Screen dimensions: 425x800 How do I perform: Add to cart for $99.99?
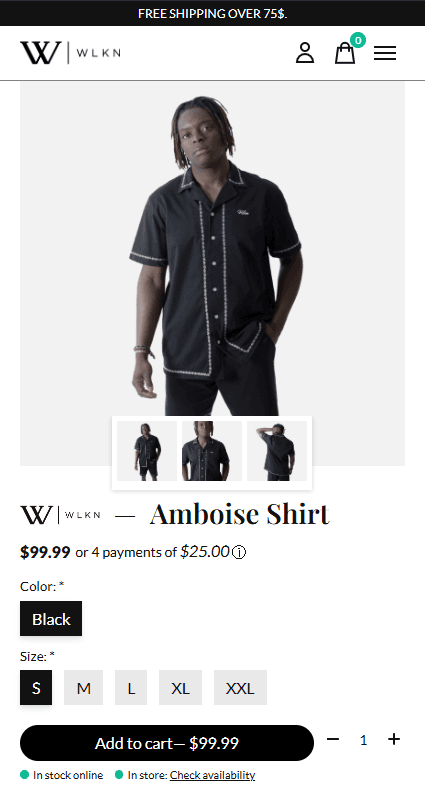(167, 743)
